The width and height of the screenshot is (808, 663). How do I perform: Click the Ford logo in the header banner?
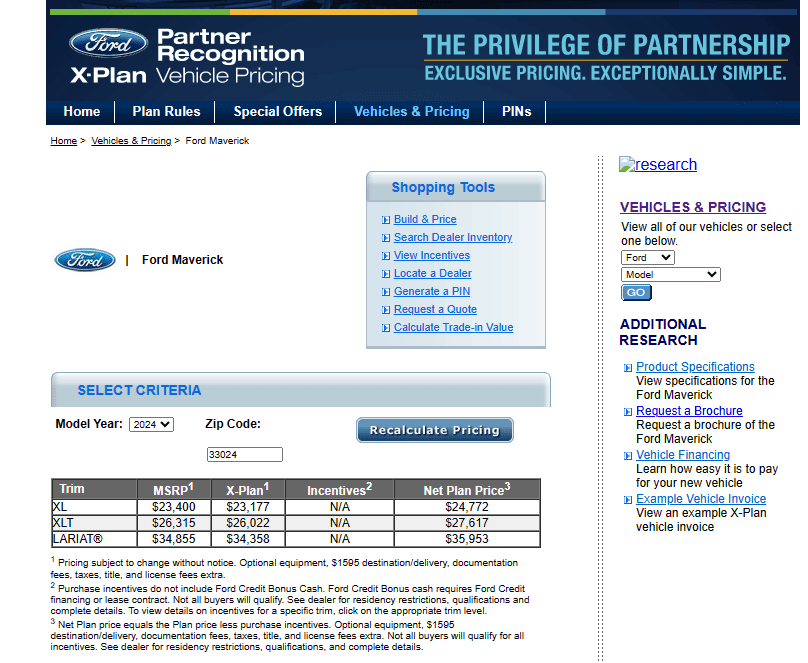108,43
